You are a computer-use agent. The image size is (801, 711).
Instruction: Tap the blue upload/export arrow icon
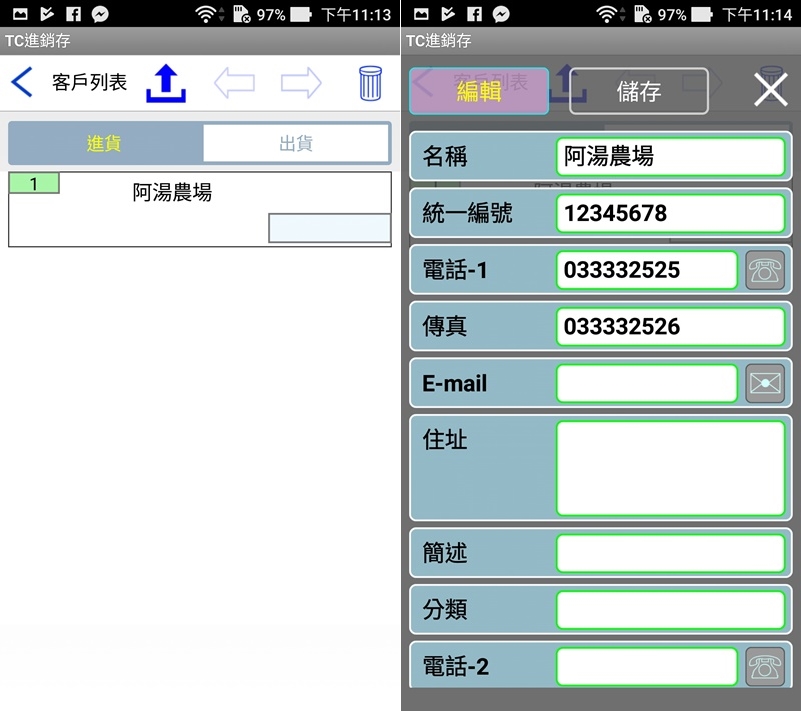[166, 83]
